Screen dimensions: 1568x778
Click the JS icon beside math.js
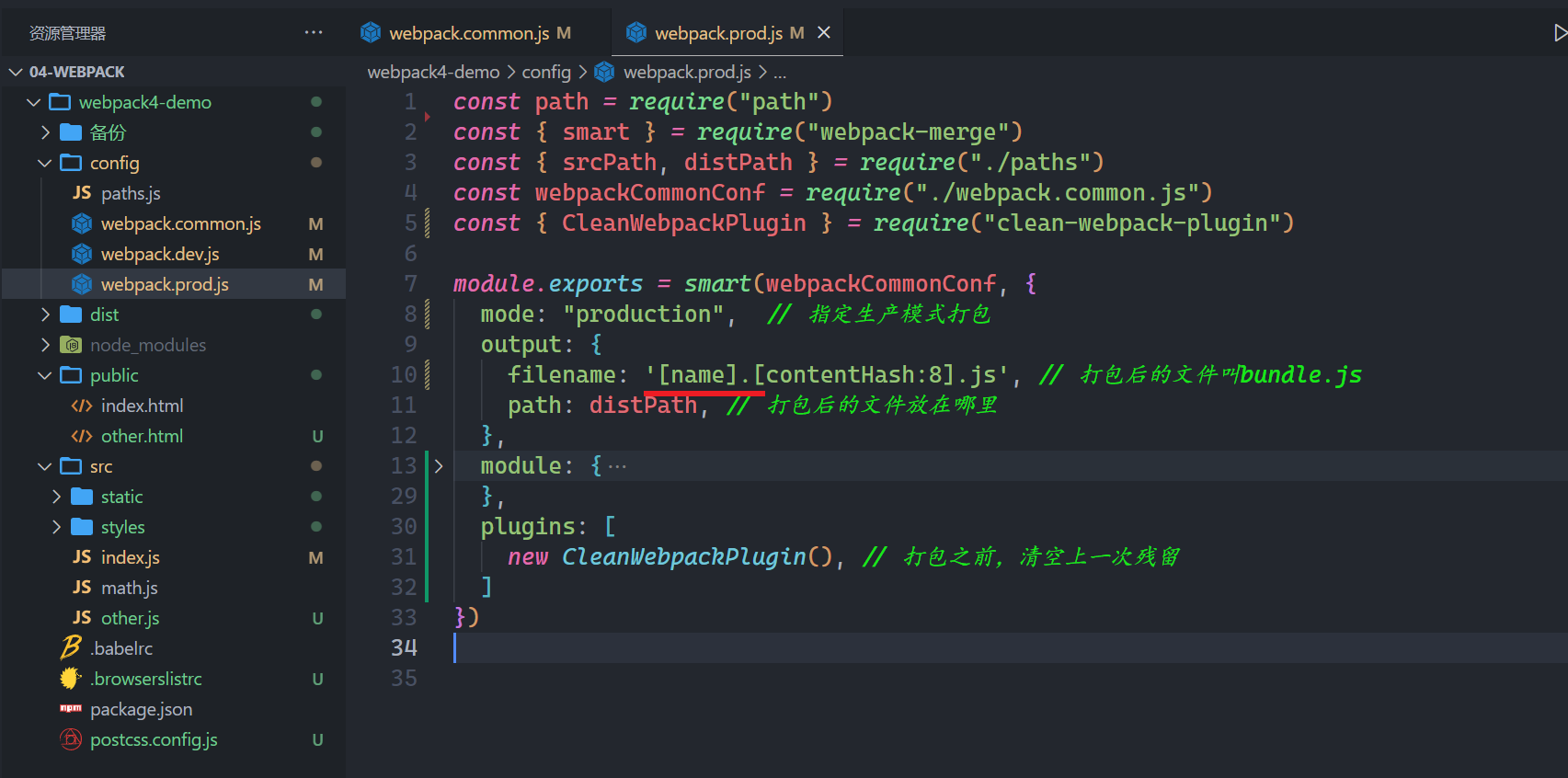click(82, 587)
